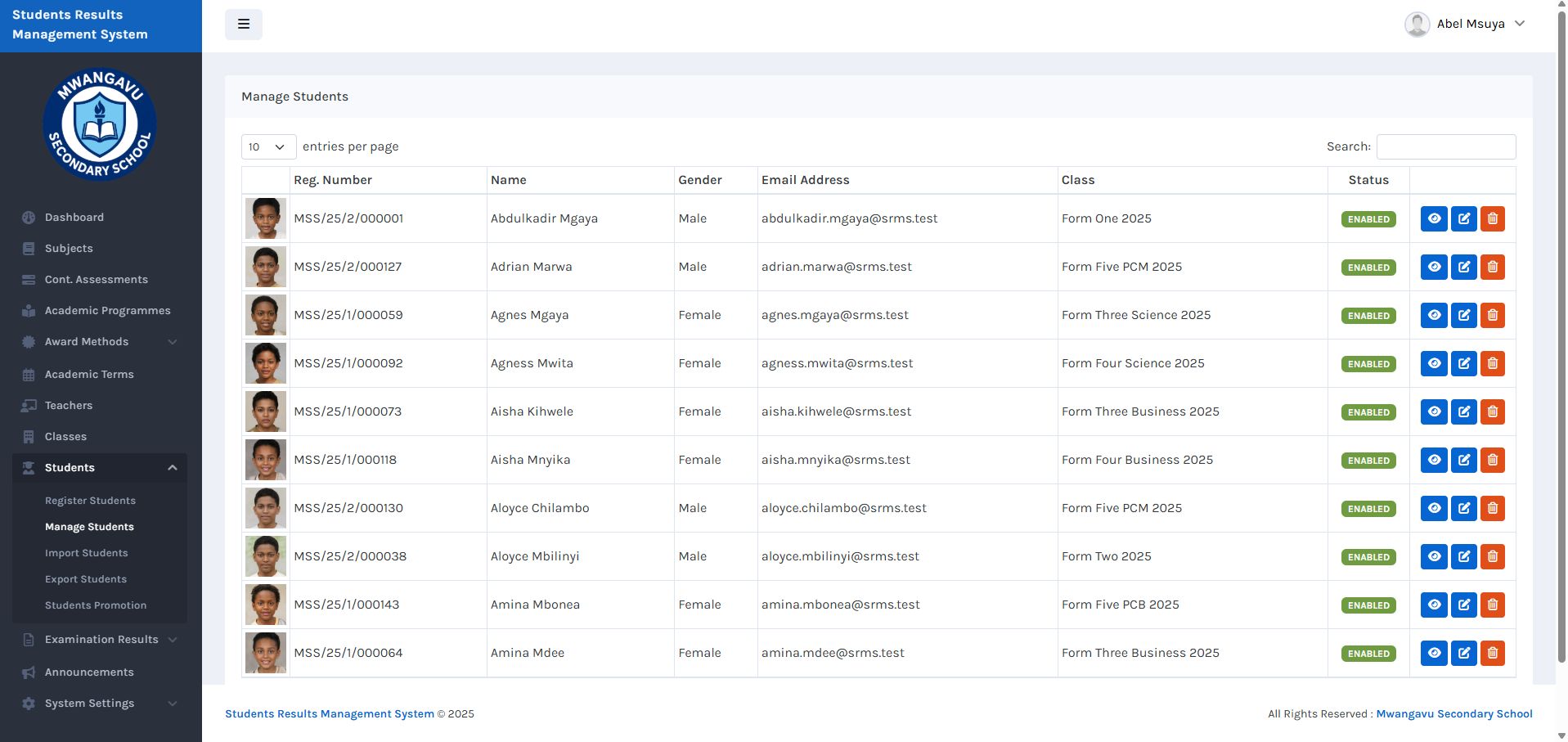The width and height of the screenshot is (1568, 742).
Task: Click the Search input field
Action: [x=1445, y=147]
